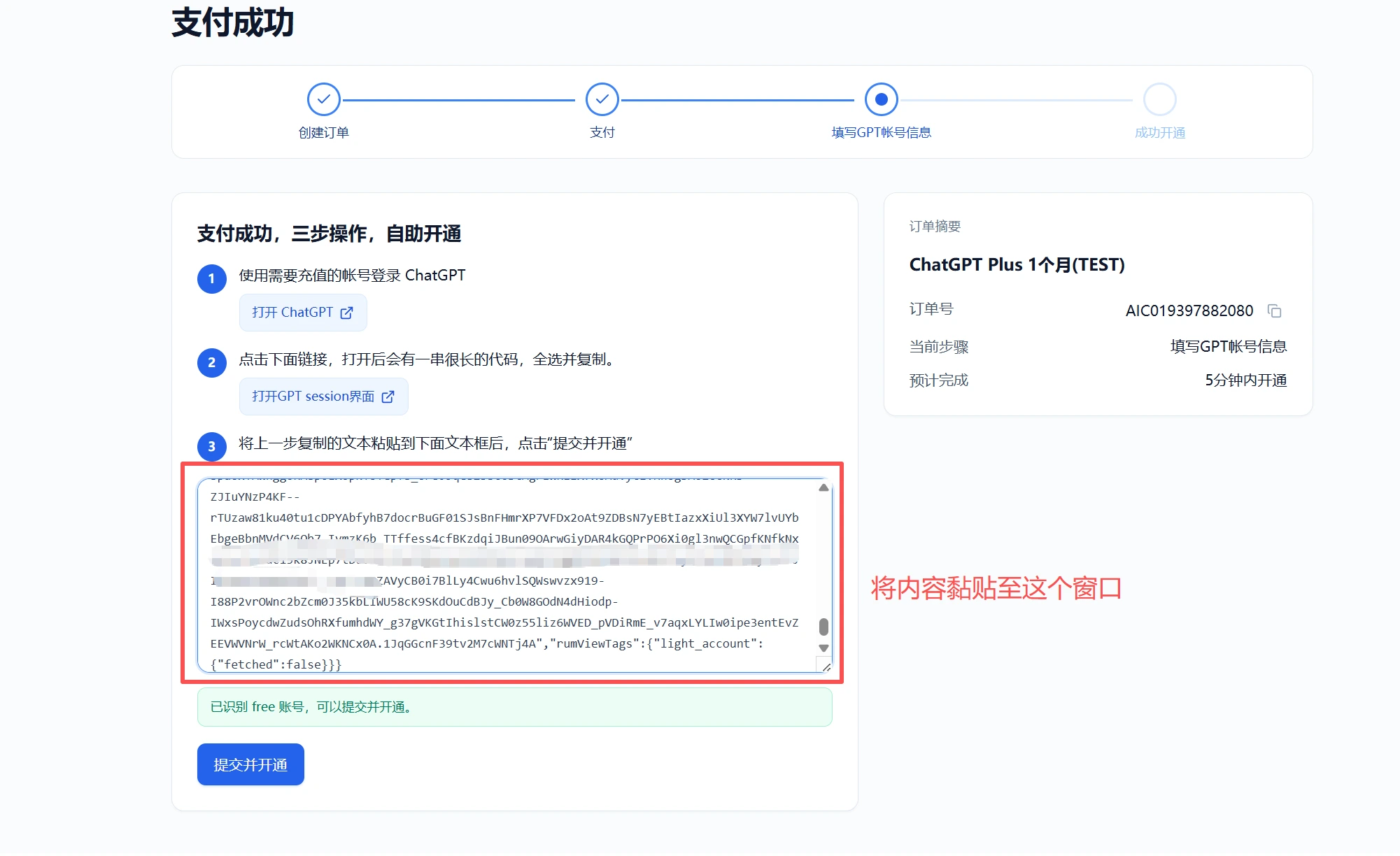Click the 创建订单 completed step checkmark
The height and width of the screenshot is (856, 1400).
[323, 99]
